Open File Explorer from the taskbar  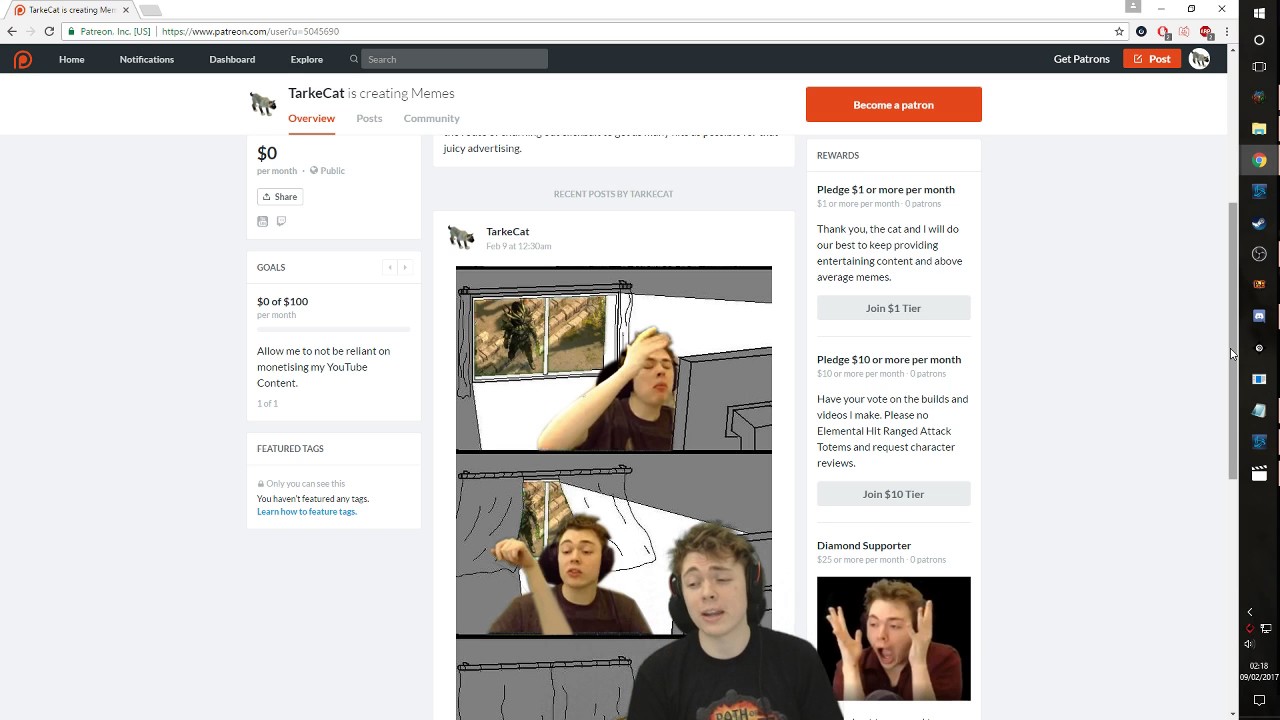click(x=1259, y=129)
